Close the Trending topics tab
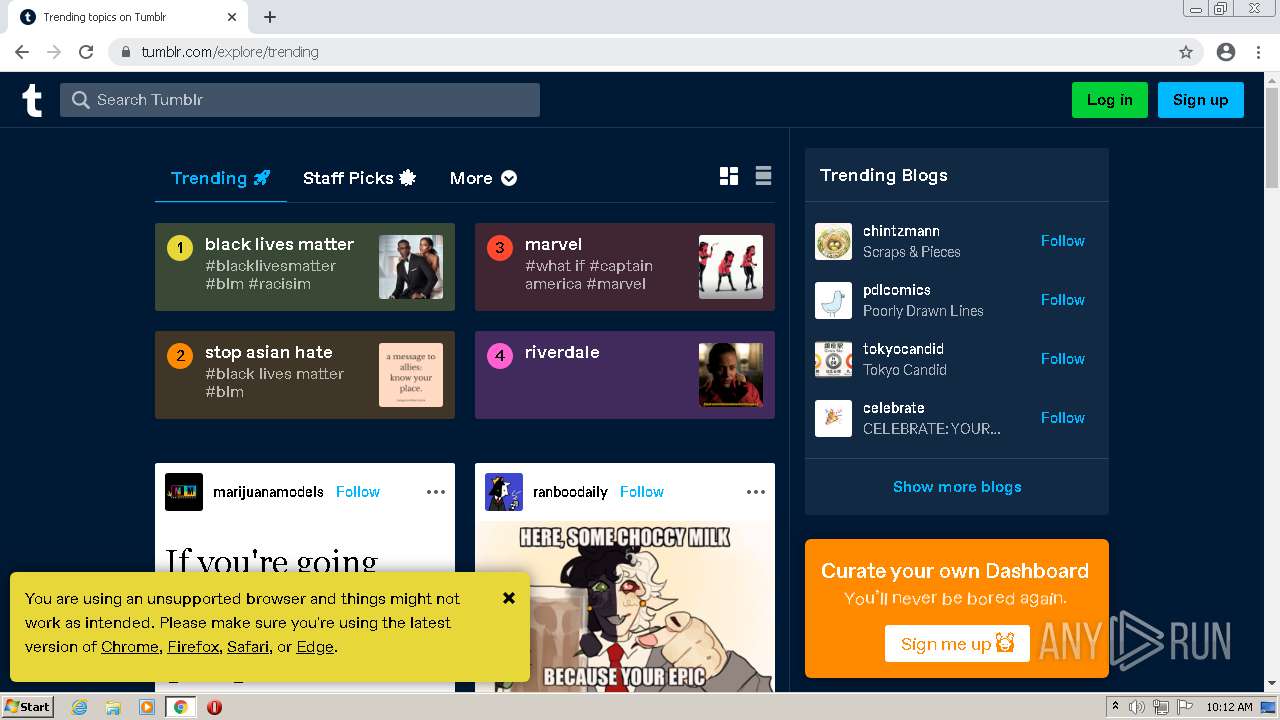1280x720 pixels. click(x=232, y=17)
